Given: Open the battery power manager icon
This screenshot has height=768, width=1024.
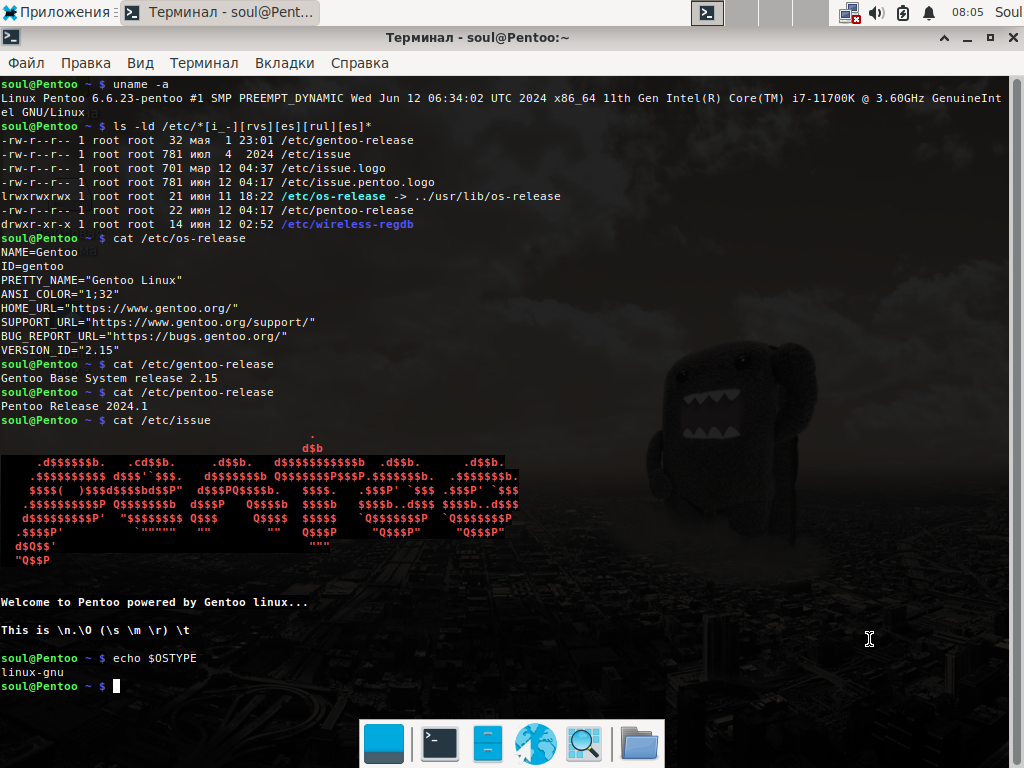Looking at the screenshot, I should pyautogui.click(x=903, y=12).
